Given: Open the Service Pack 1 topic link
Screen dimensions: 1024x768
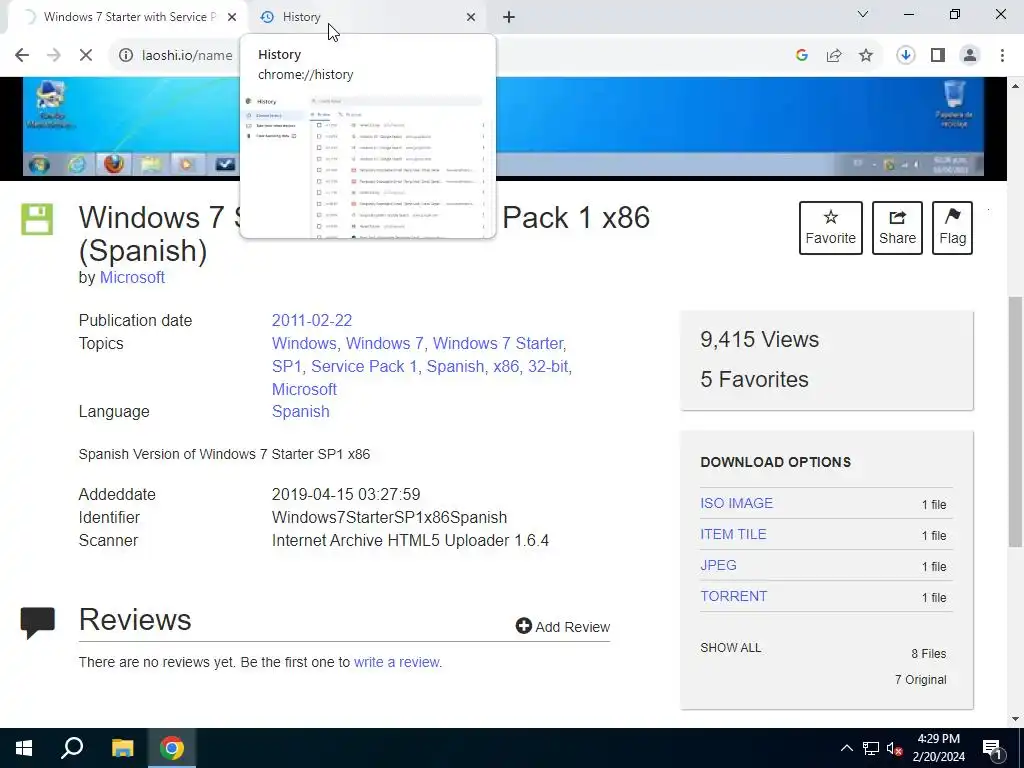Looking at the screenshot, I should click(x=364, y=366).
